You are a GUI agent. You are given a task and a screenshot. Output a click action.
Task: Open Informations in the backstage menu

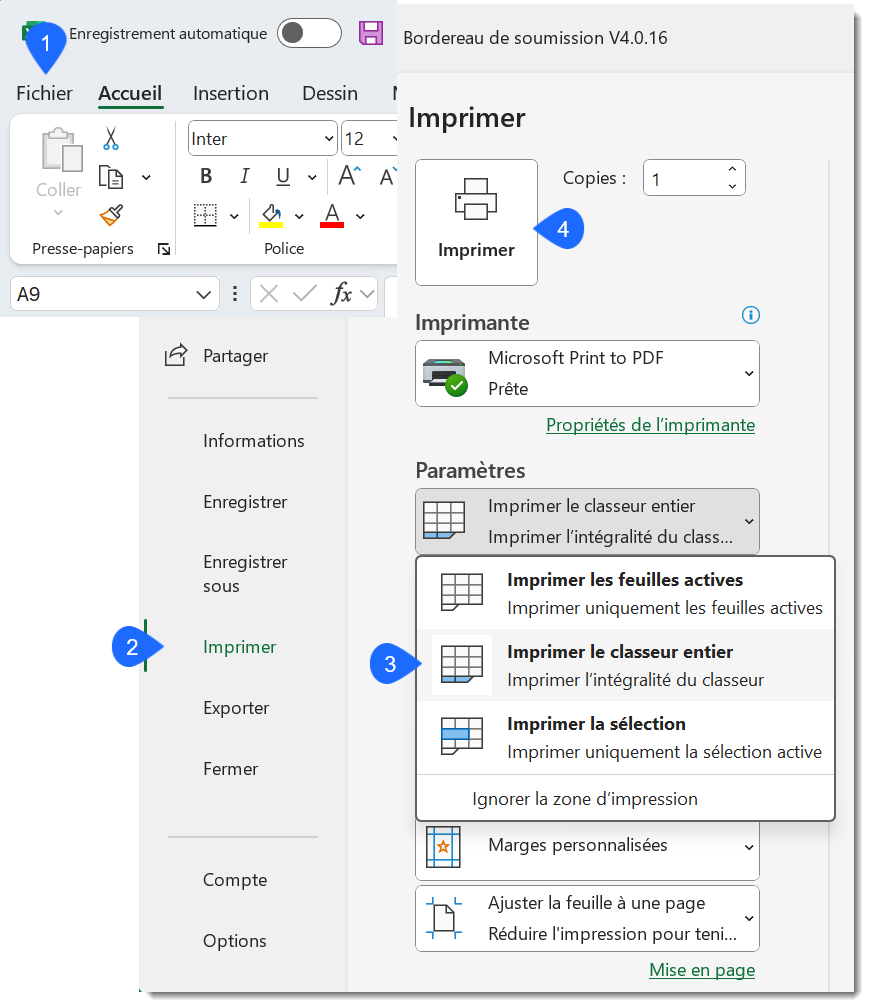[x=254, y=441]
